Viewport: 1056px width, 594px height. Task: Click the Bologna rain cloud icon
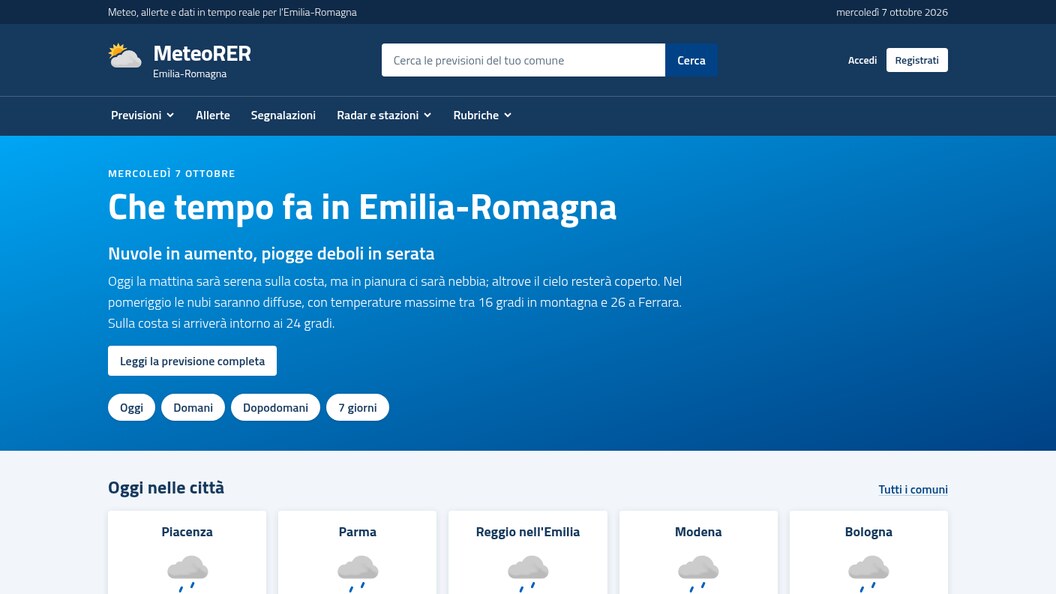(869, 574)
